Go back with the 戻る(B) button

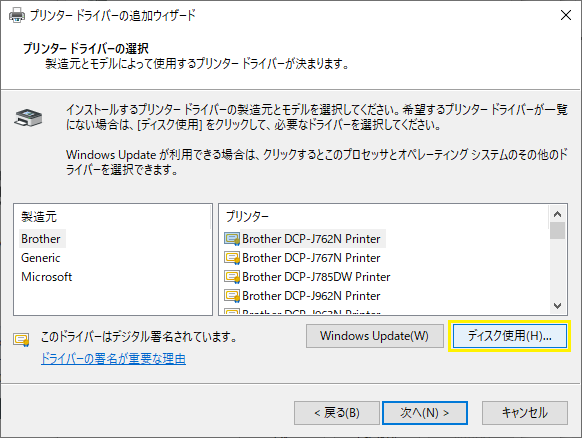point(337,413)
